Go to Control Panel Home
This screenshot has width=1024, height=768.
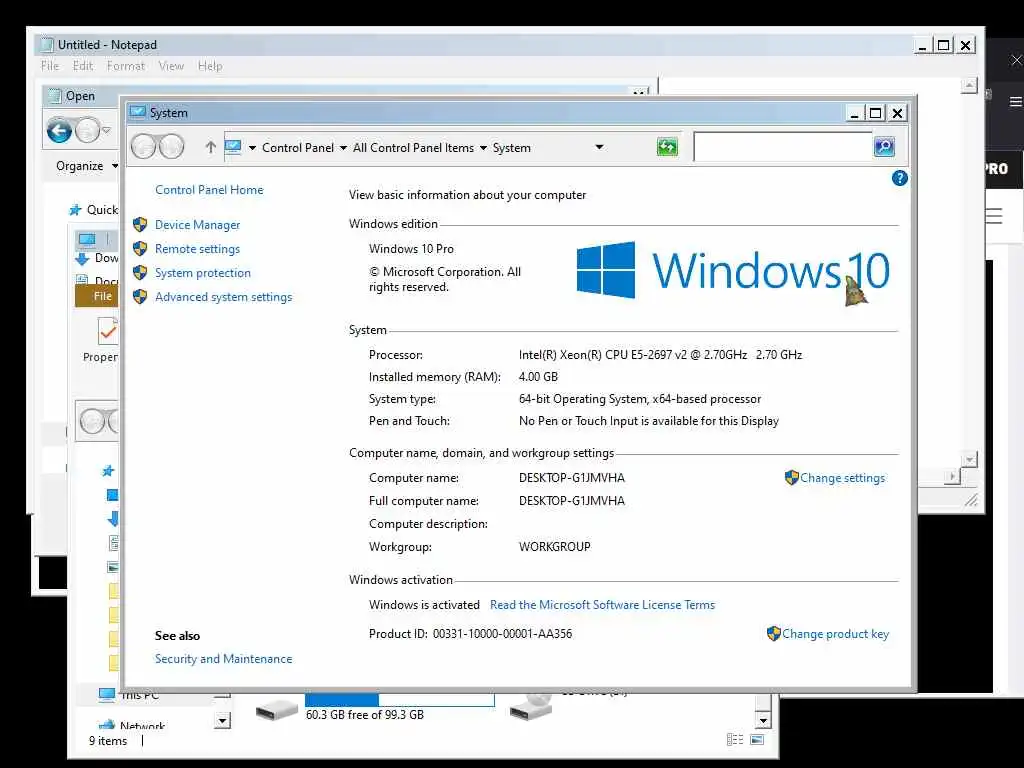pyautogui.click(x=209, y=189)
